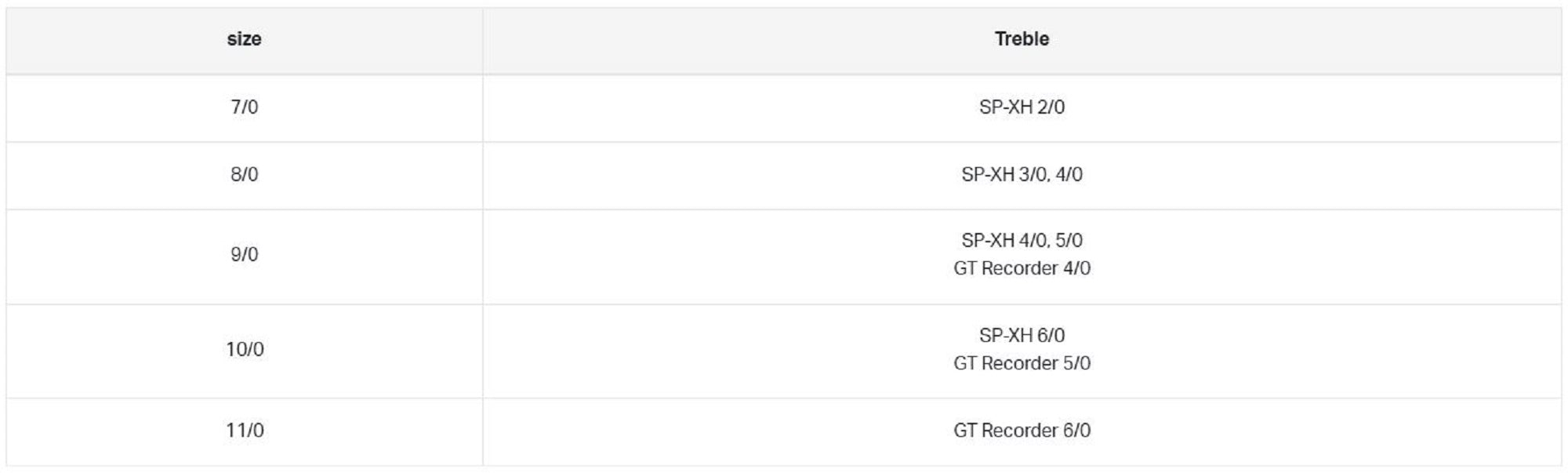Select the 8/0 size cell
This screenshot has width=1568, height=473.
pyautogui.click(x=244, y=175)
